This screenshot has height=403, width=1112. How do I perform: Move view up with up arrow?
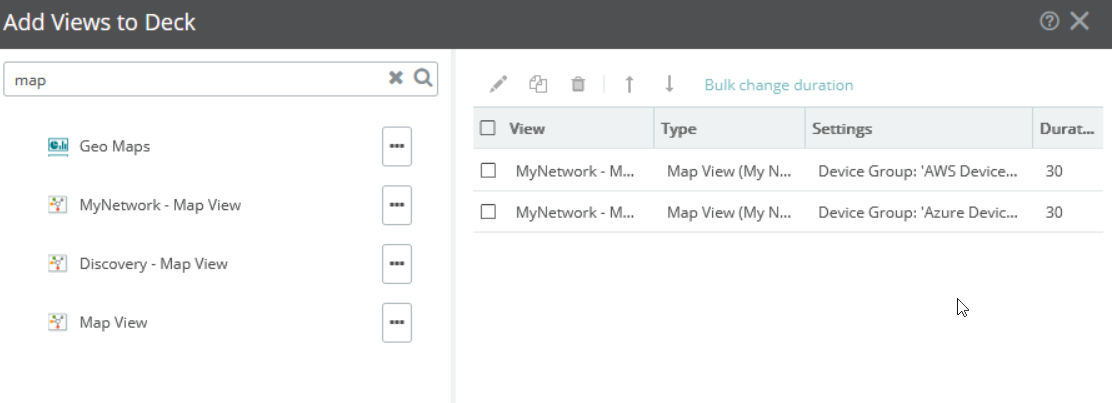coord(628,84)
